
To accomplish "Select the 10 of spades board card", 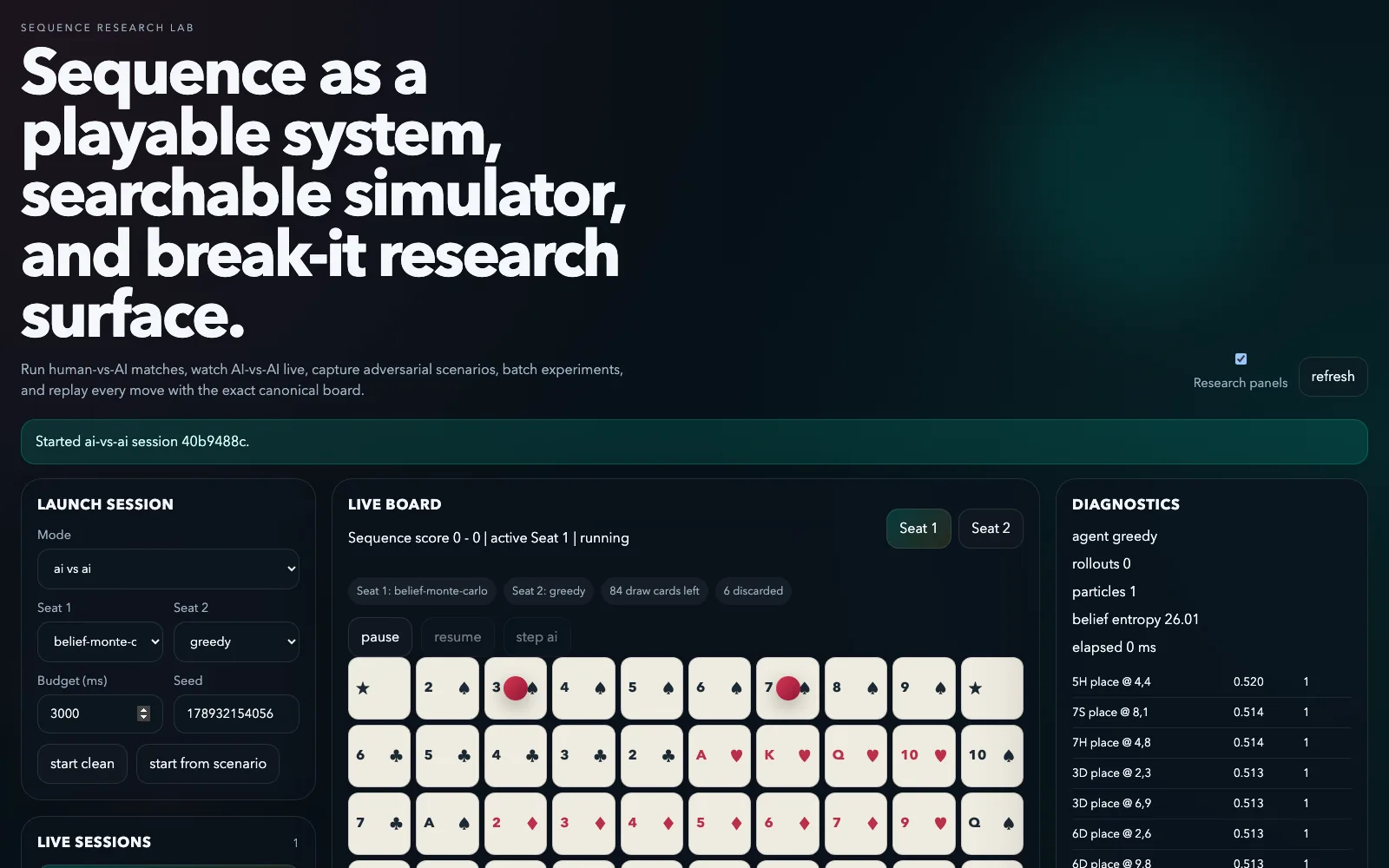I will pyautogui.click(x=992, y=756).
